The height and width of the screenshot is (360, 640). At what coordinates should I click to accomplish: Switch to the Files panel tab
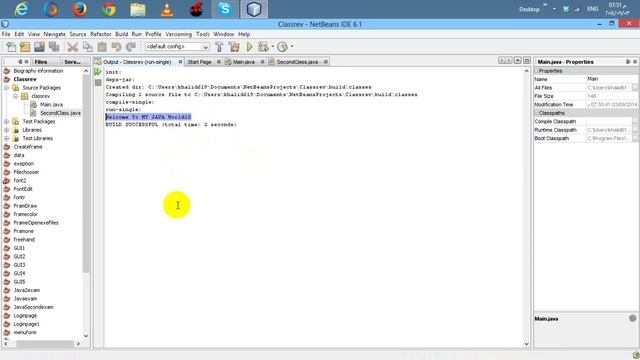click(x=41, y=62)
